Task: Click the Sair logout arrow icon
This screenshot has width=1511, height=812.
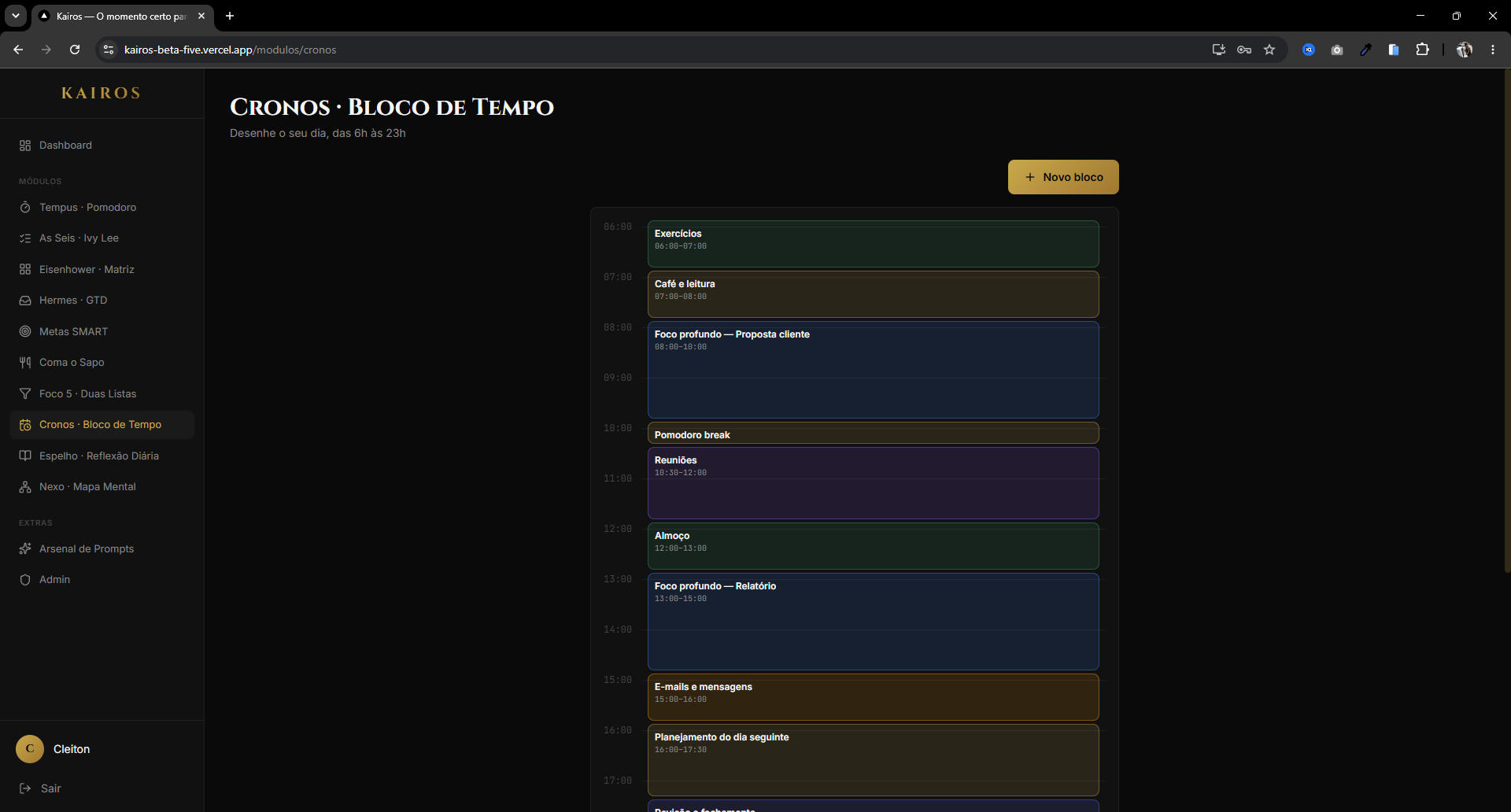Action: coord(25,788)
